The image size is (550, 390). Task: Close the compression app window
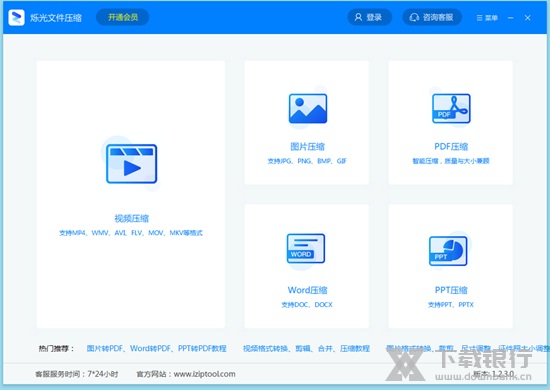pyautogui.click(x=528, y=18)
